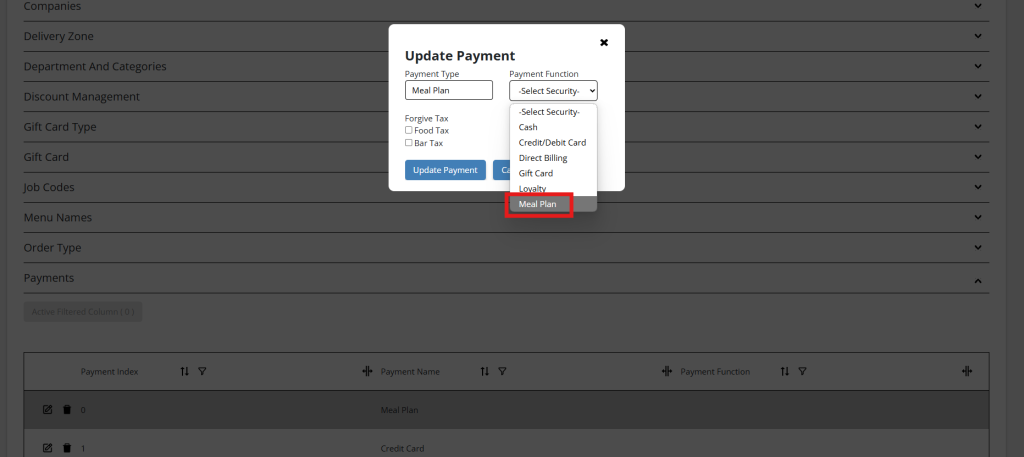
Task: Edit the Credit Card payment row
Action: point(47,449)
